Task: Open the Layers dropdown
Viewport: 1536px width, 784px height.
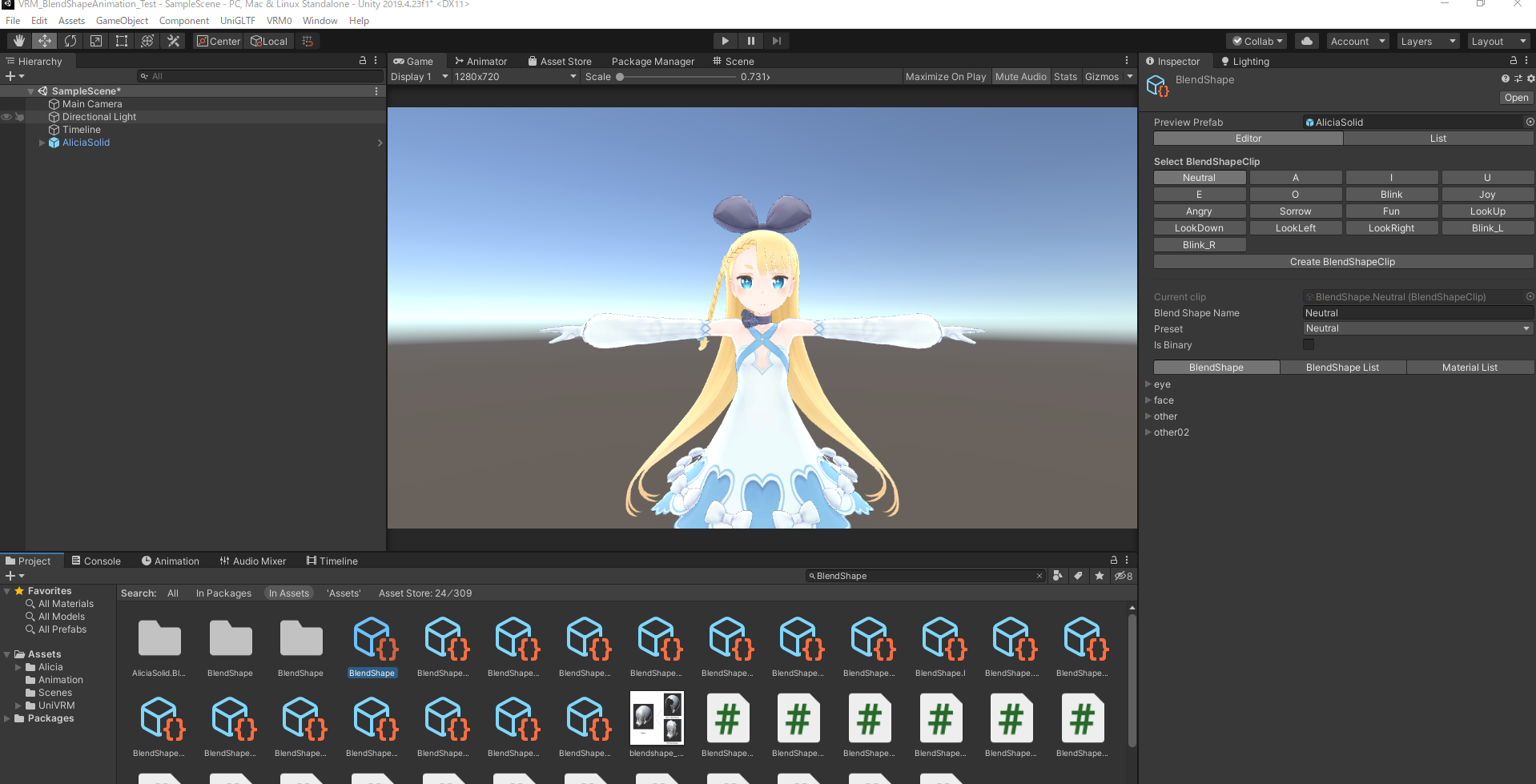Action: click(1428, 41)
